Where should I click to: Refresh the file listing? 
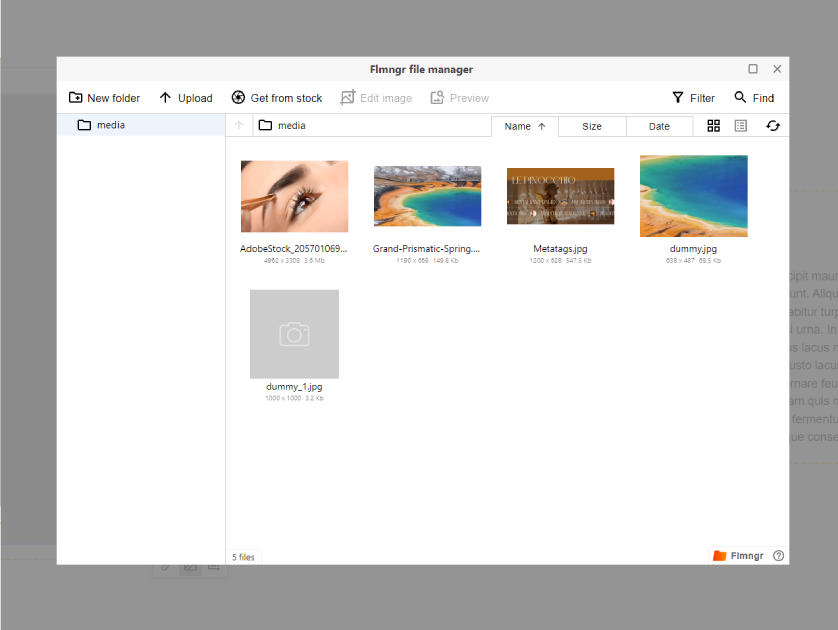pyautogui.click(x=773, y=126)
